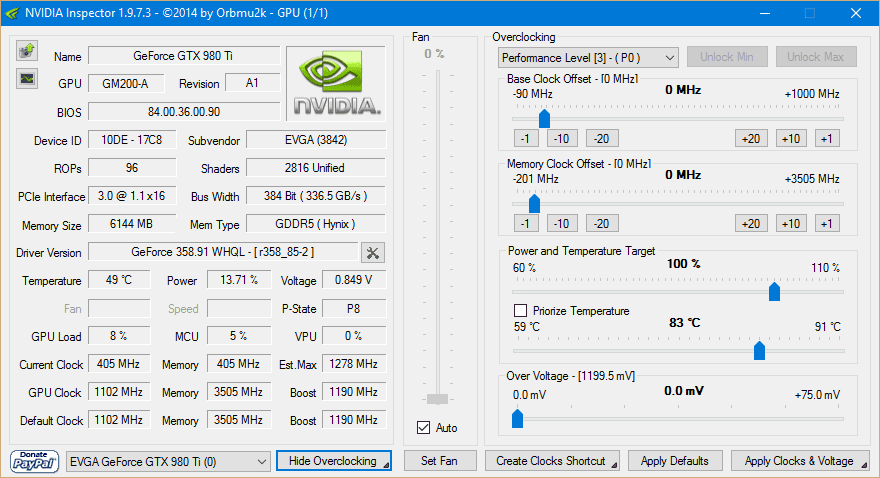Open the Create Clocks Shortcut arrow menu
Image resolution: width=880 pixels, height=478 pixels.
pyautogui.click(x=614, y=465)
